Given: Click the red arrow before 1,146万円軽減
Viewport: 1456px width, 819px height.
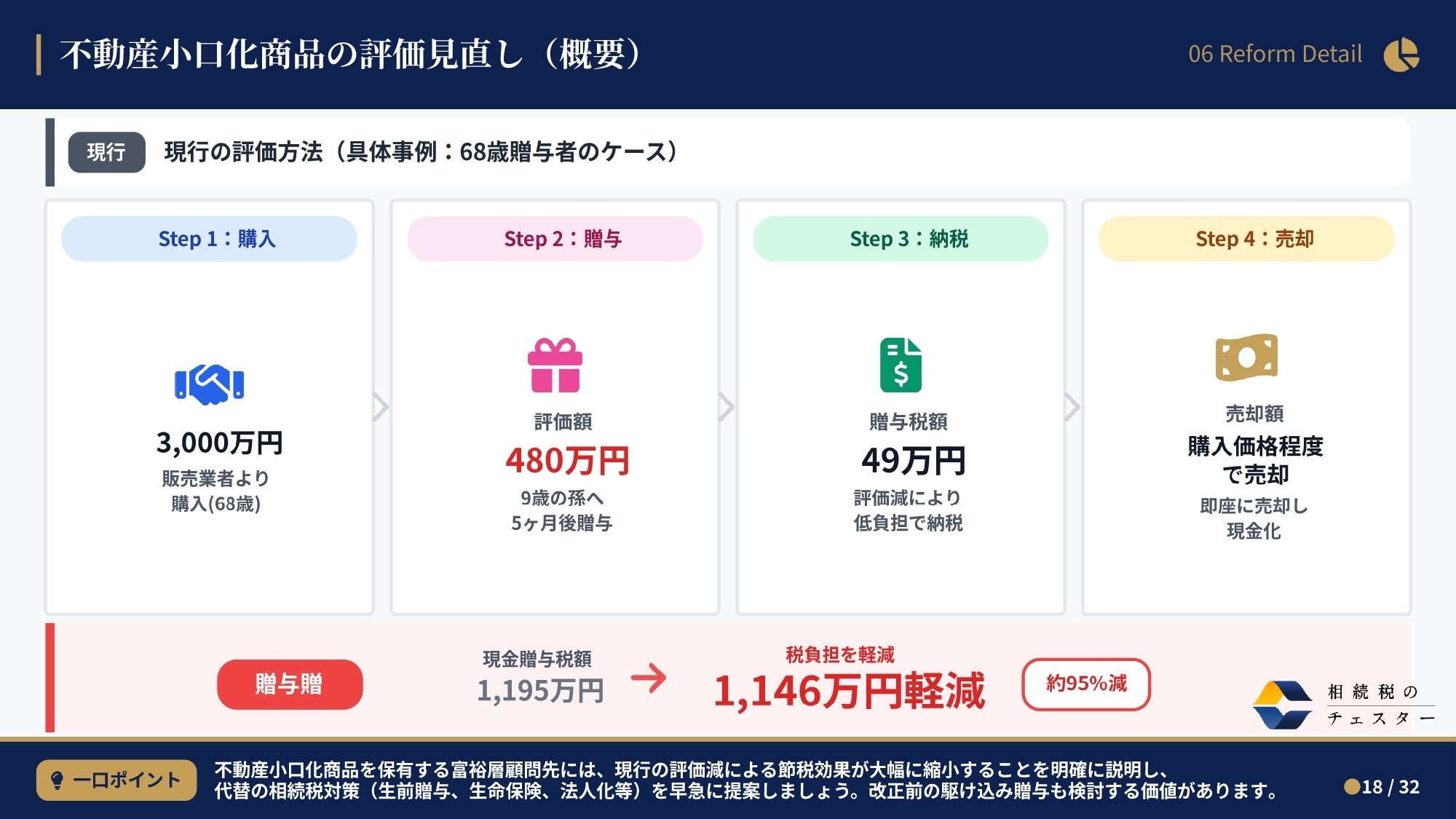Looking at the screenshot, I should click(x=648, y=678).
